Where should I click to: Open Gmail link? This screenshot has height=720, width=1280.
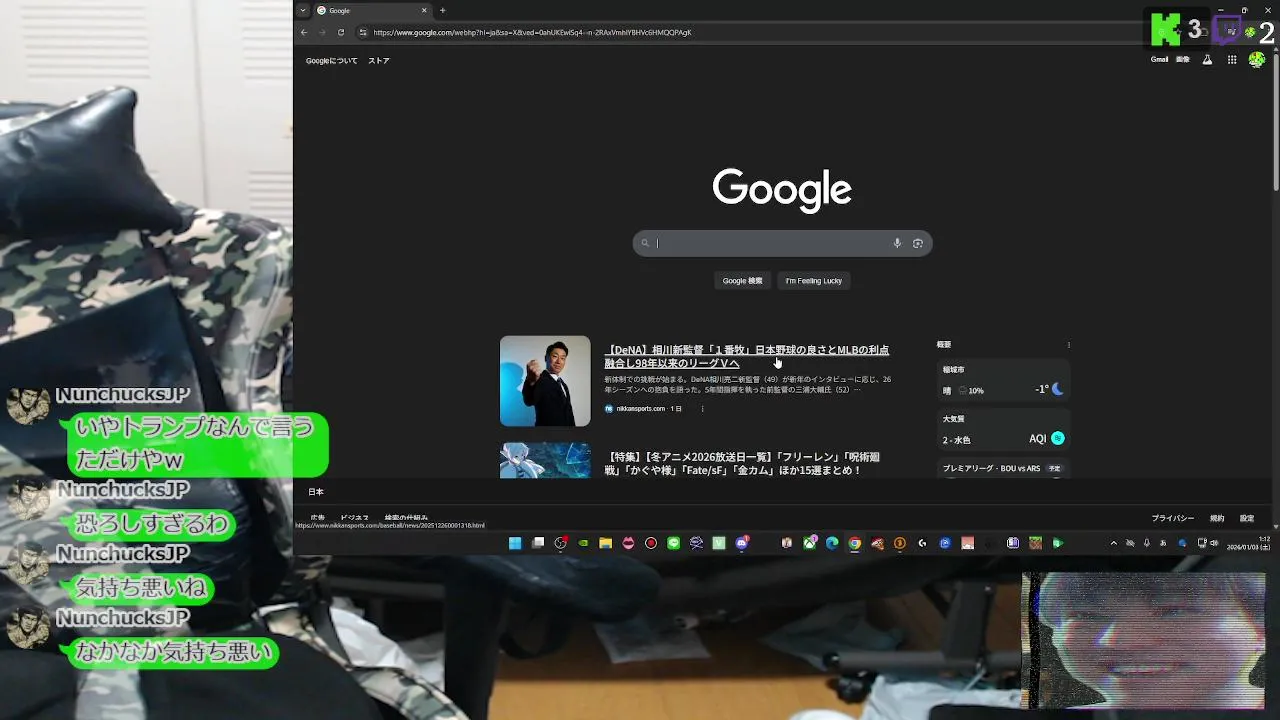(1159, 60)
